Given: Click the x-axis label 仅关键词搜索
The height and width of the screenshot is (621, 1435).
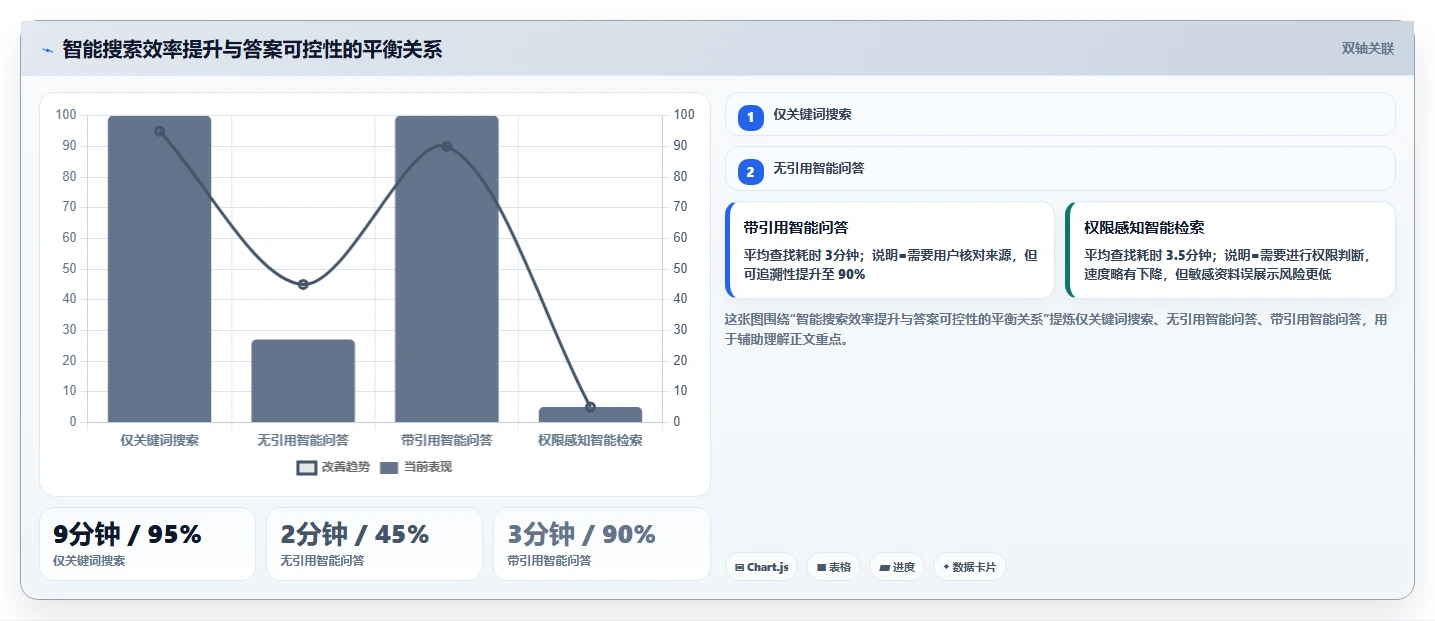Looking at the screenshot, I should click(159, 440).
